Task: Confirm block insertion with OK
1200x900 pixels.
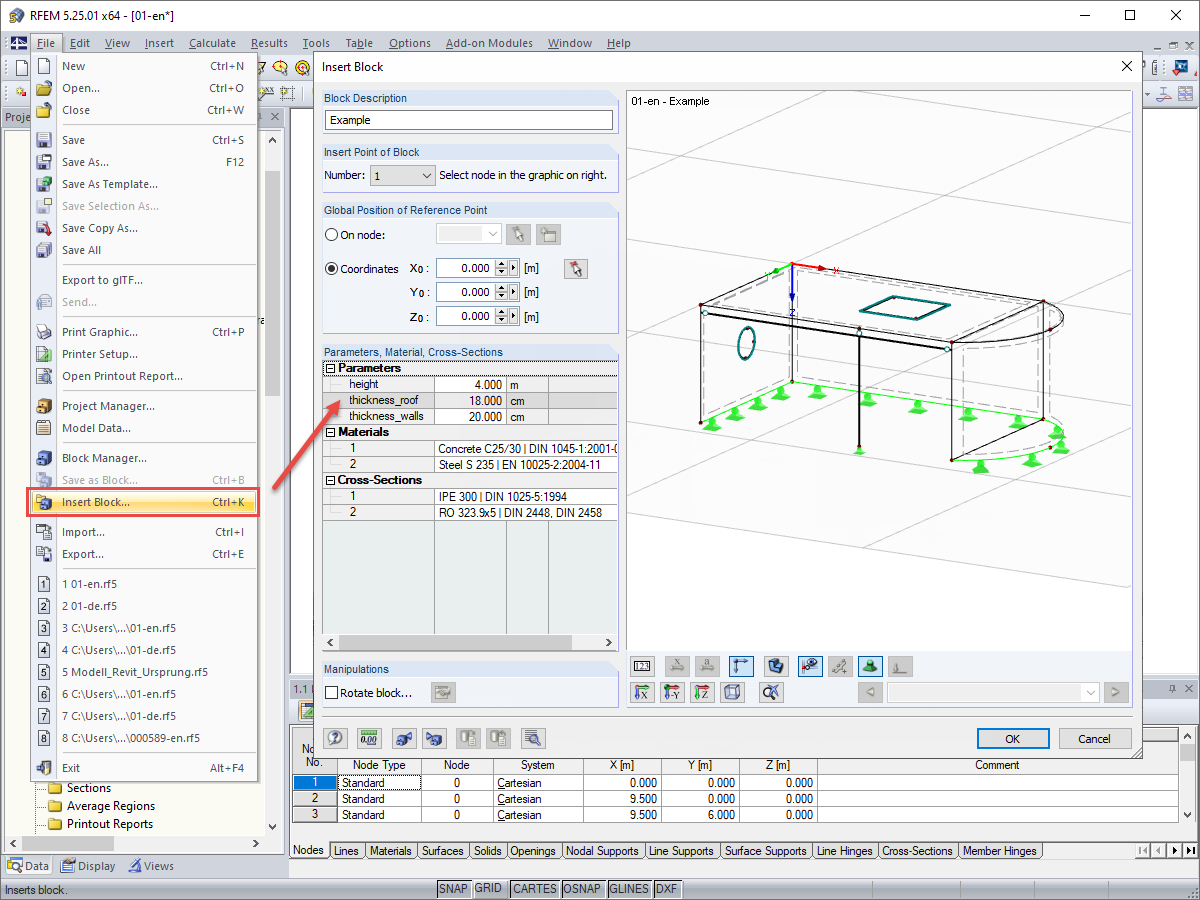Action: pyautogui.click(x=1013, y=738)
